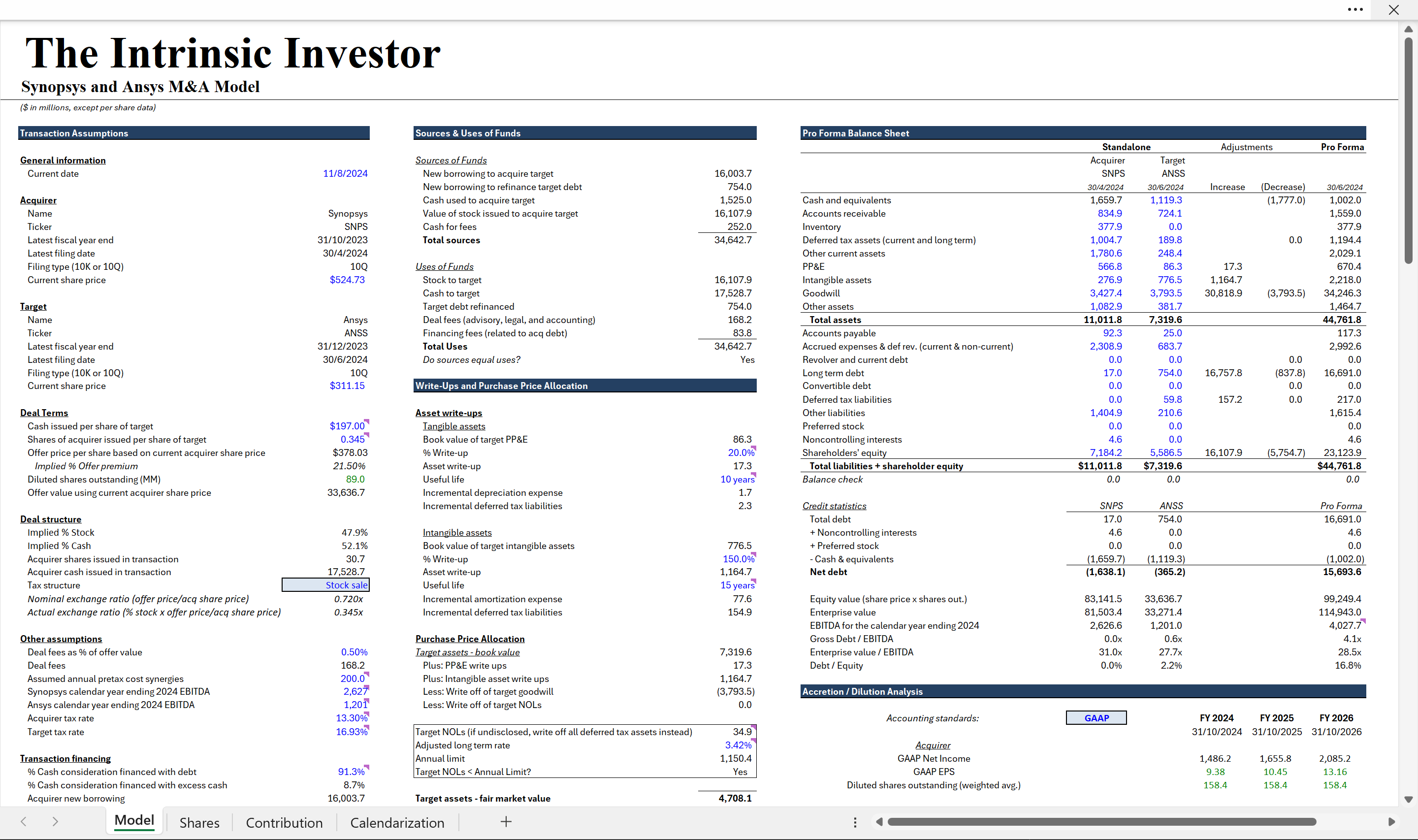Select the Model sheet tab
This screenshot has width=1418, height=840.
click(x=134, y=821)
